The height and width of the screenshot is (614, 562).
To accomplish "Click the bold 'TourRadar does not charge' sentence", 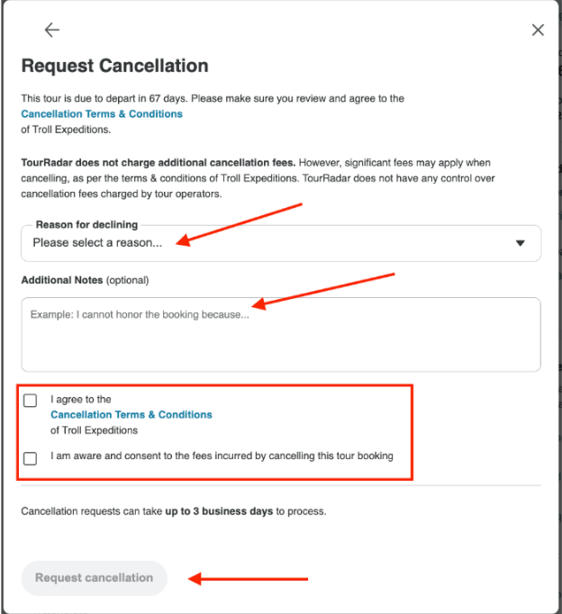I will click(158, 163).
